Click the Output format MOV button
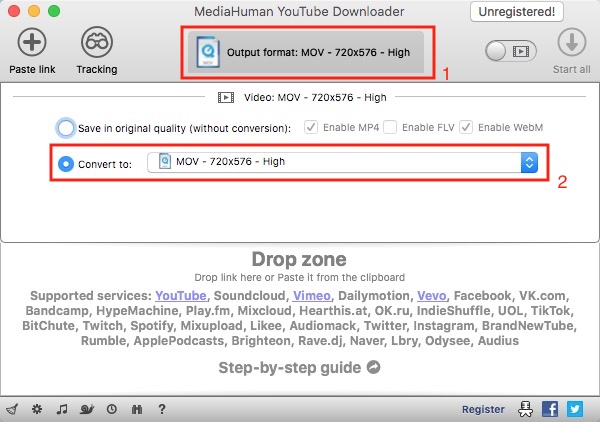Viewport: 600px width, 422px height. tap(306, 52)
